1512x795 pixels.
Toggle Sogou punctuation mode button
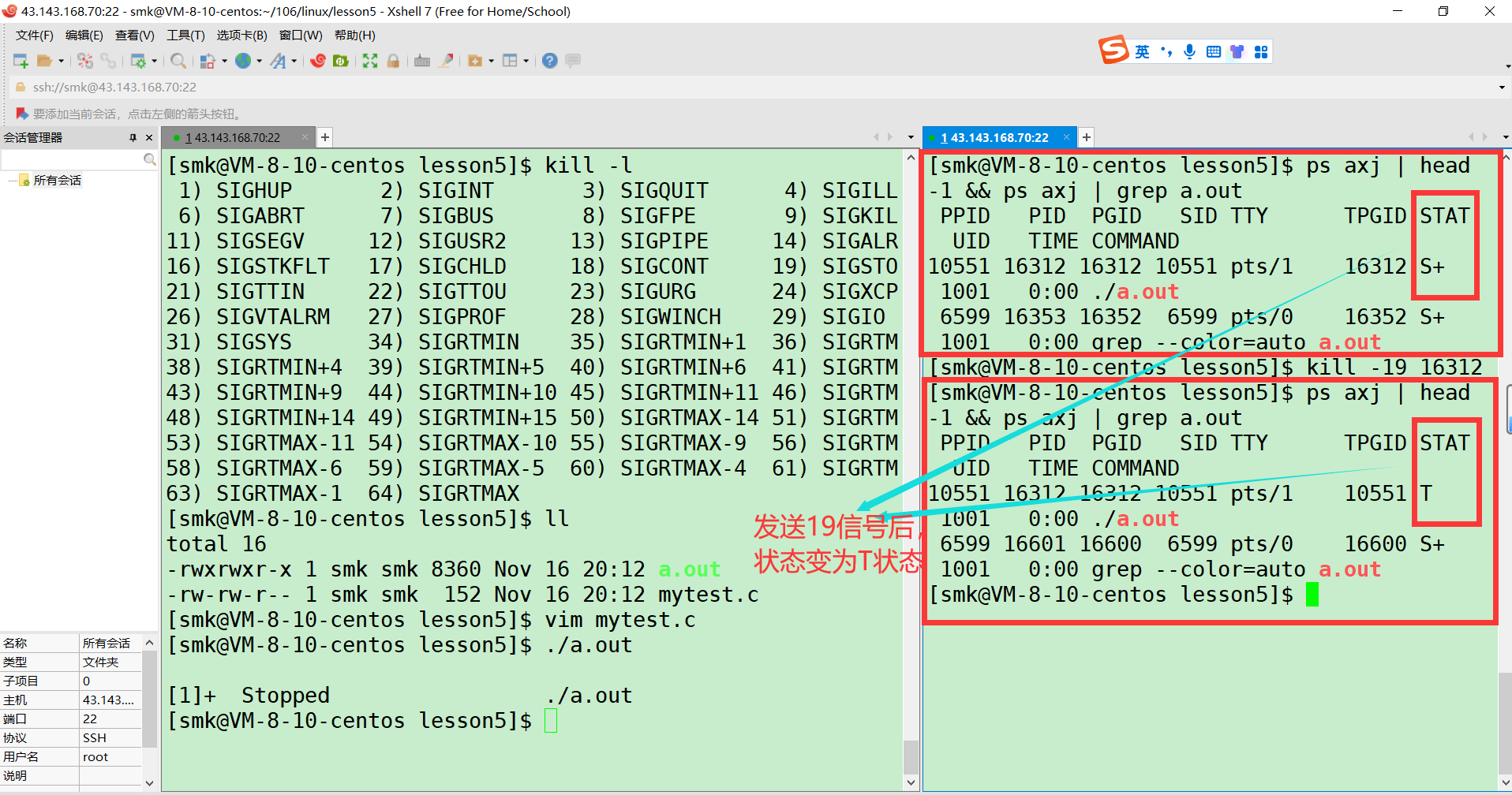(x=1166, y=52)
